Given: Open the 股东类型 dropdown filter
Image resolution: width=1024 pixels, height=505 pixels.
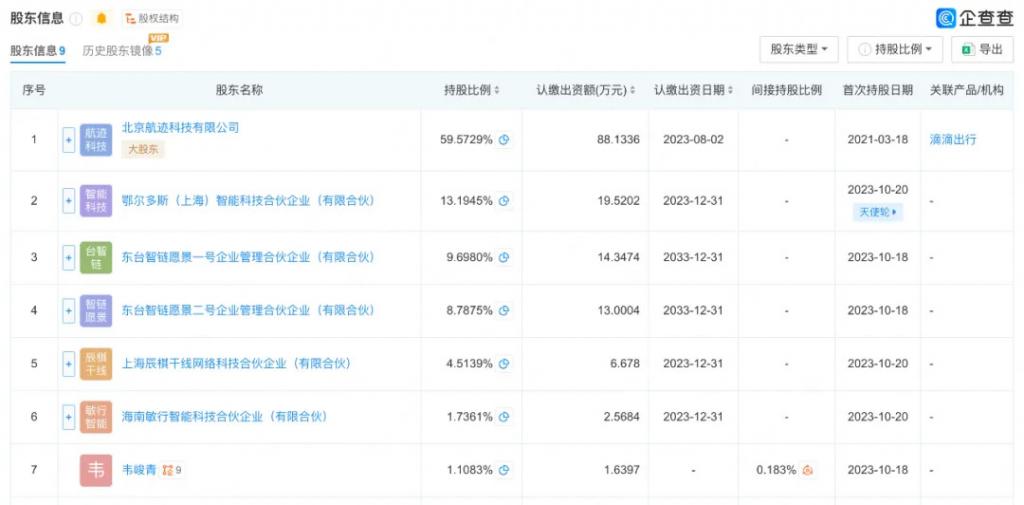Looking at the screenshot, I should tap(798, 49).
